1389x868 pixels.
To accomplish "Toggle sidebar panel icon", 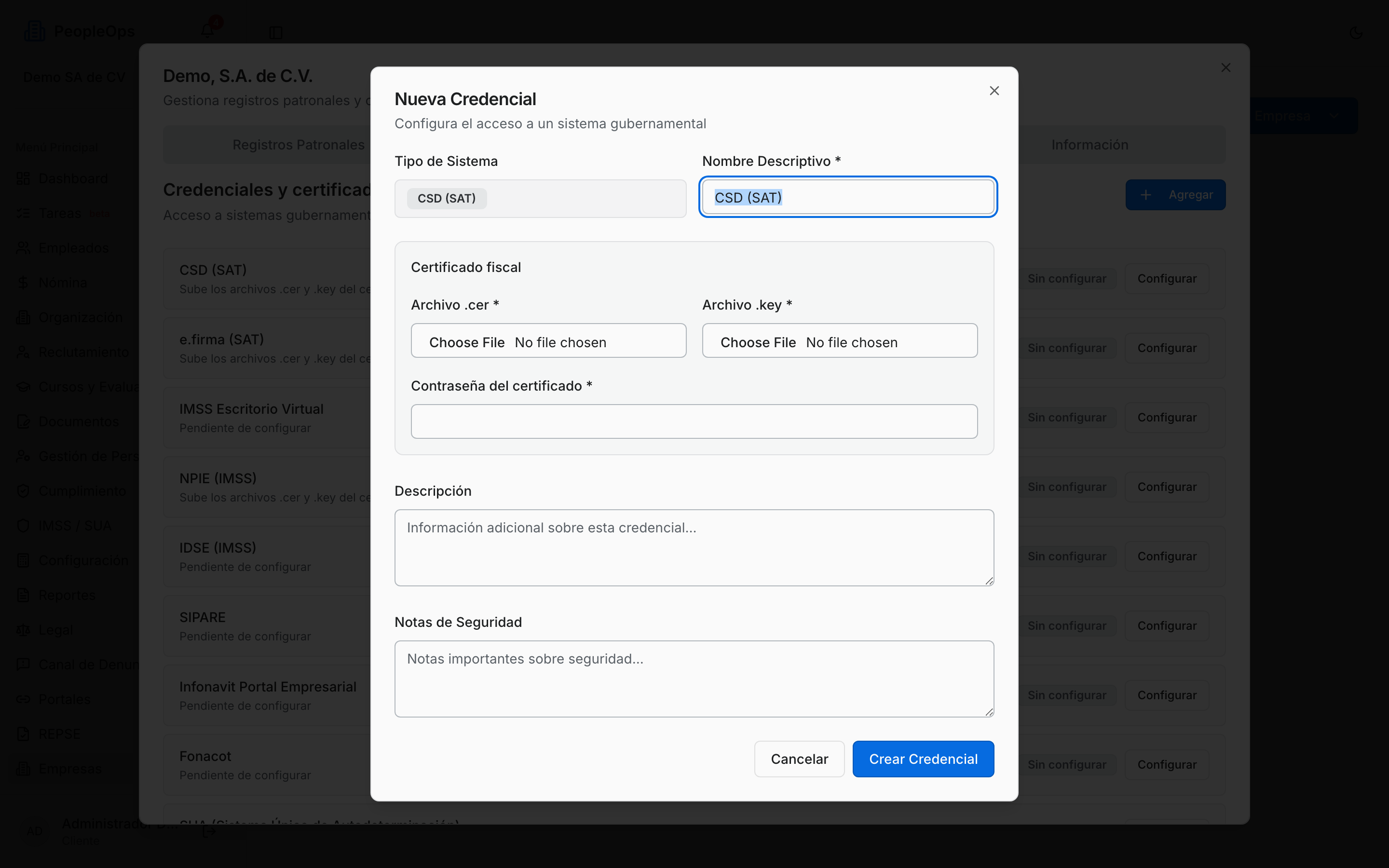I will tap(275, 33).
